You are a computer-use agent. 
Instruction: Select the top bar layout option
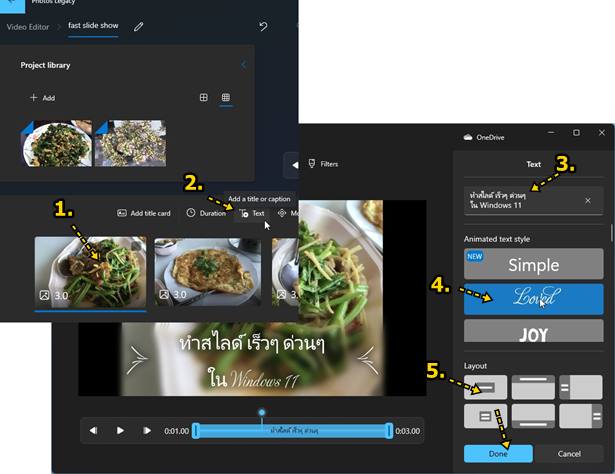pyautogui.click(x=533, y=387)
